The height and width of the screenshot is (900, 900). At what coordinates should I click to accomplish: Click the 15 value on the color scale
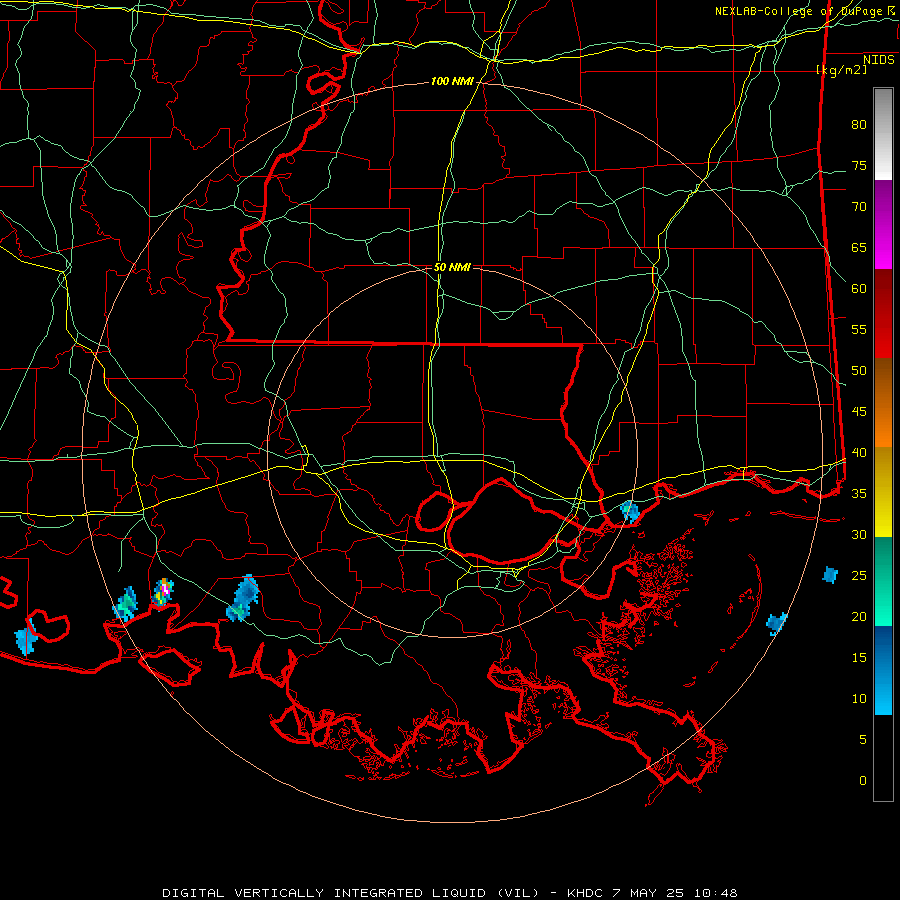pyautogui.click(x=859, y=658)
